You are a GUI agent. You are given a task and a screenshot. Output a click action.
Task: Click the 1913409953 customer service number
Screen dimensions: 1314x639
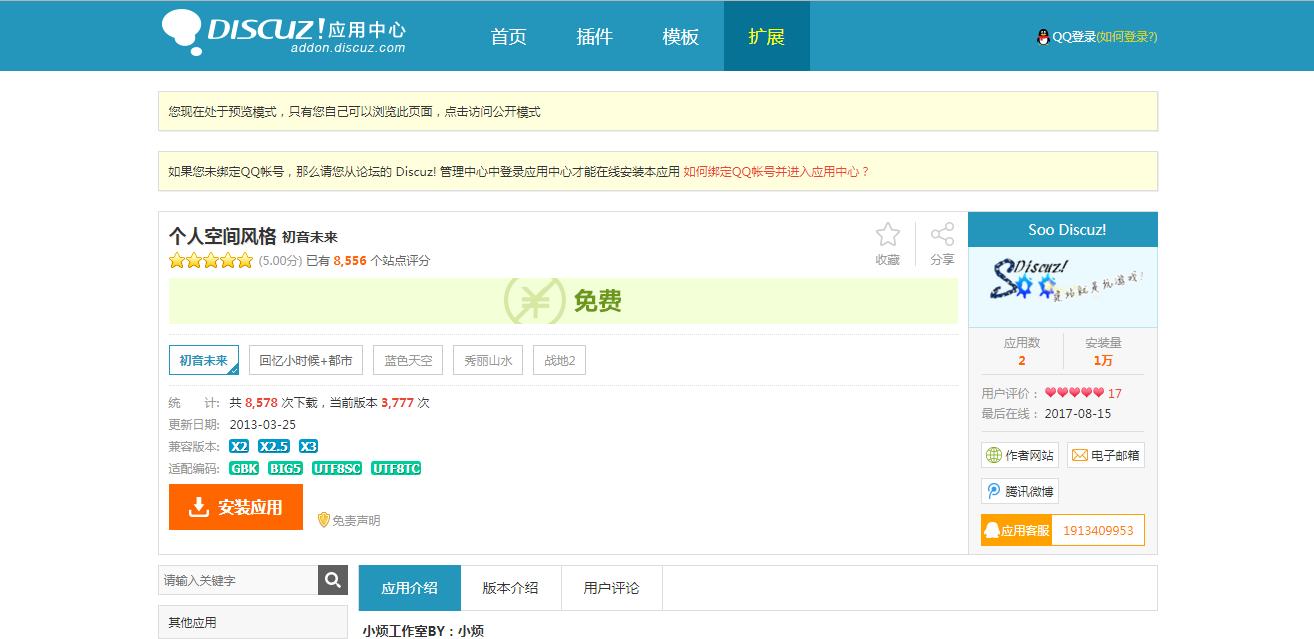1098,530
